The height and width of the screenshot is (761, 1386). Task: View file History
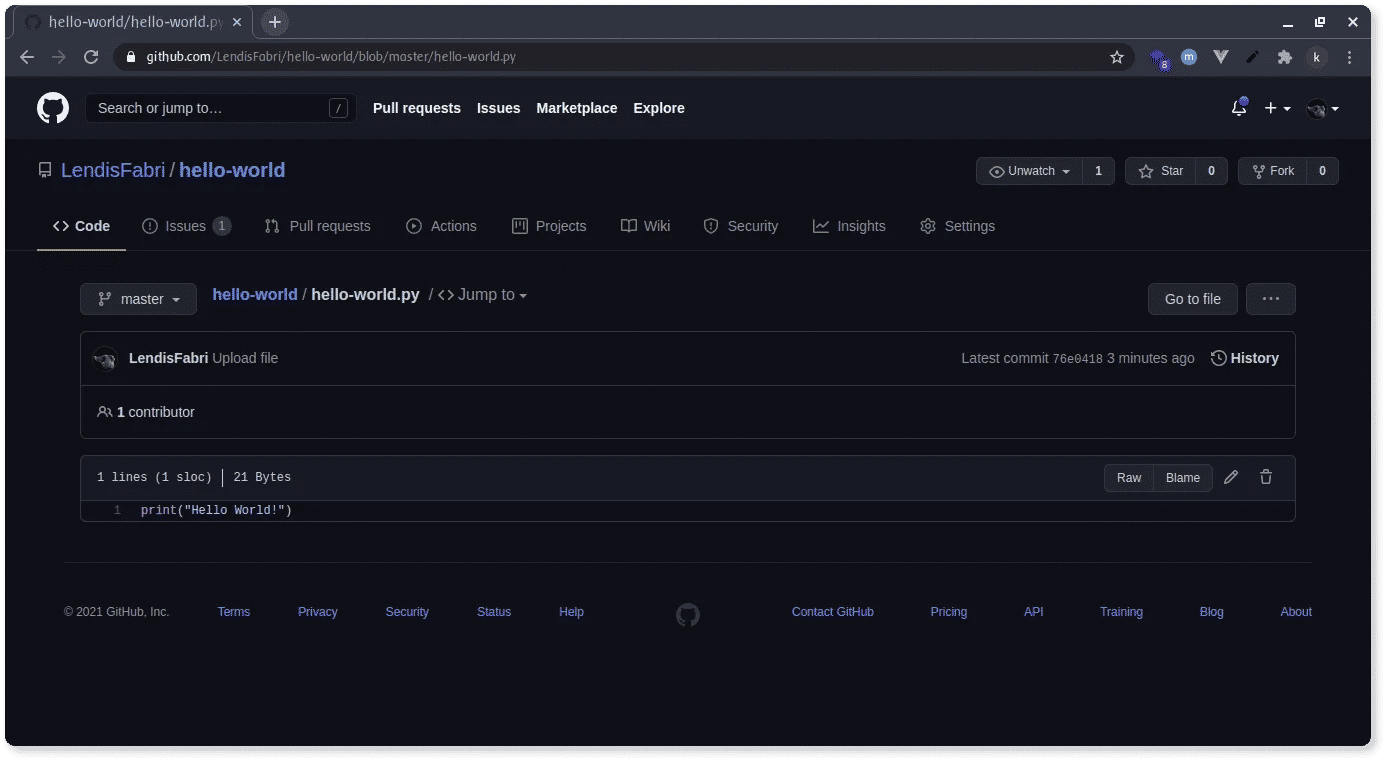(x=1244, y=358)
